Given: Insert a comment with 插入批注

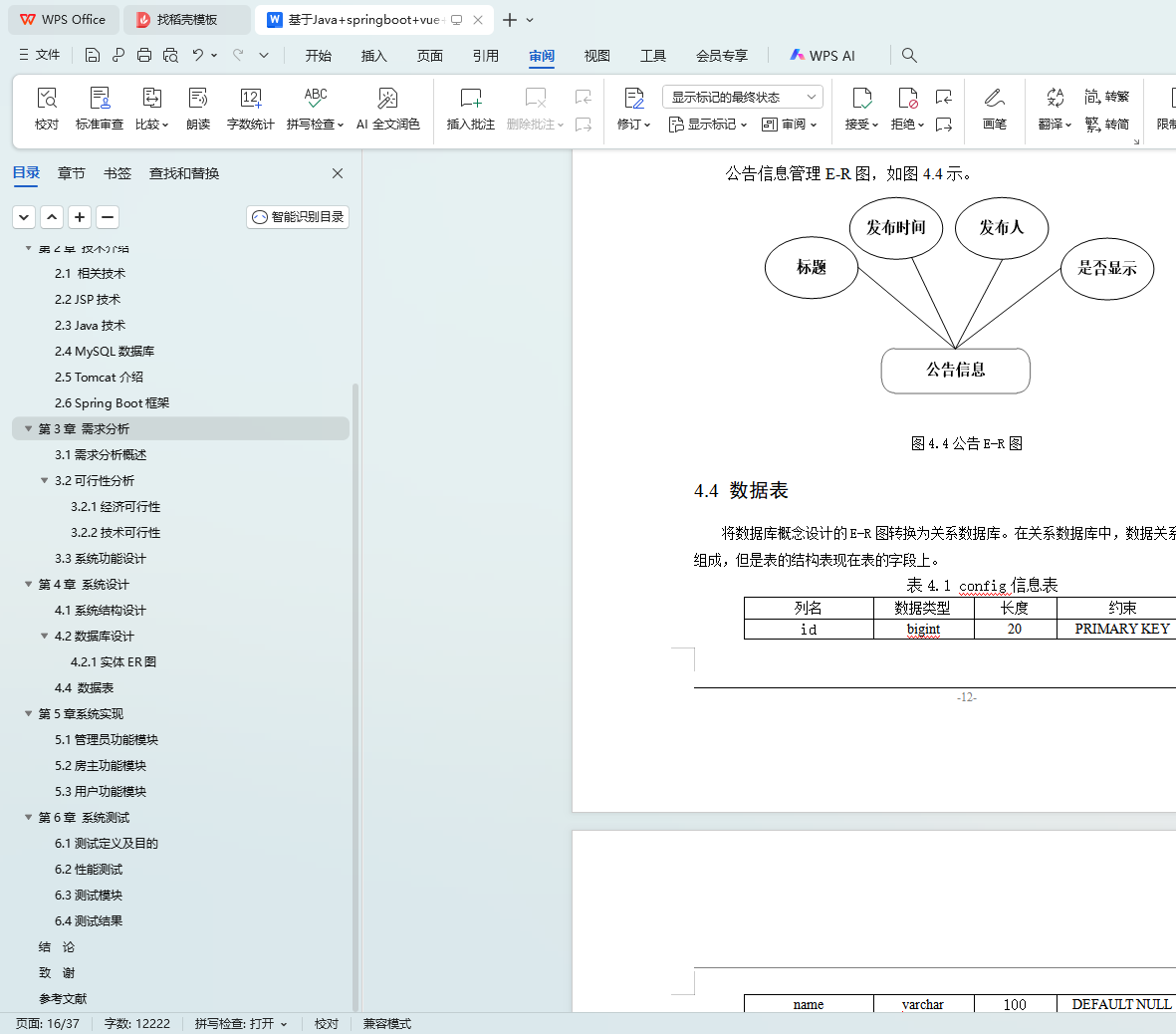Looking at the screenshot, I should [471, 108].
